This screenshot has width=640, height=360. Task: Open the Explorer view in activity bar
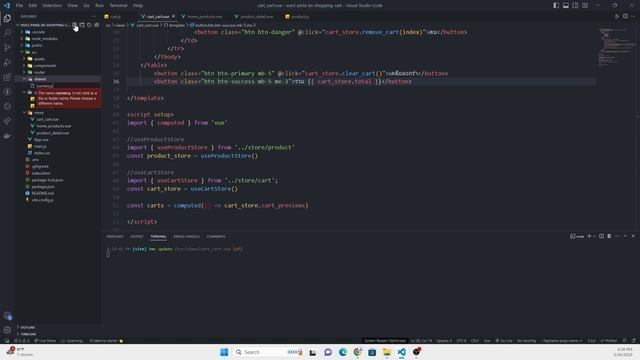click(x=7, y=18)
